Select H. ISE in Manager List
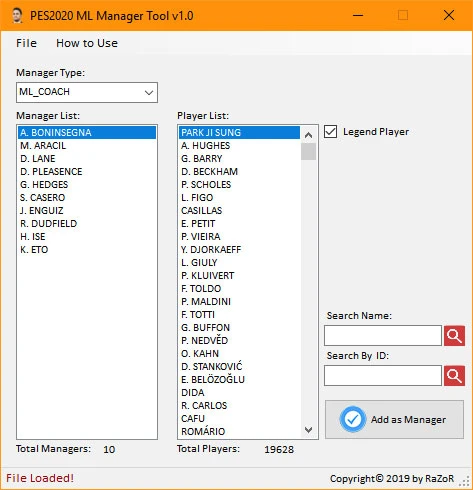 tap(87, 236)
